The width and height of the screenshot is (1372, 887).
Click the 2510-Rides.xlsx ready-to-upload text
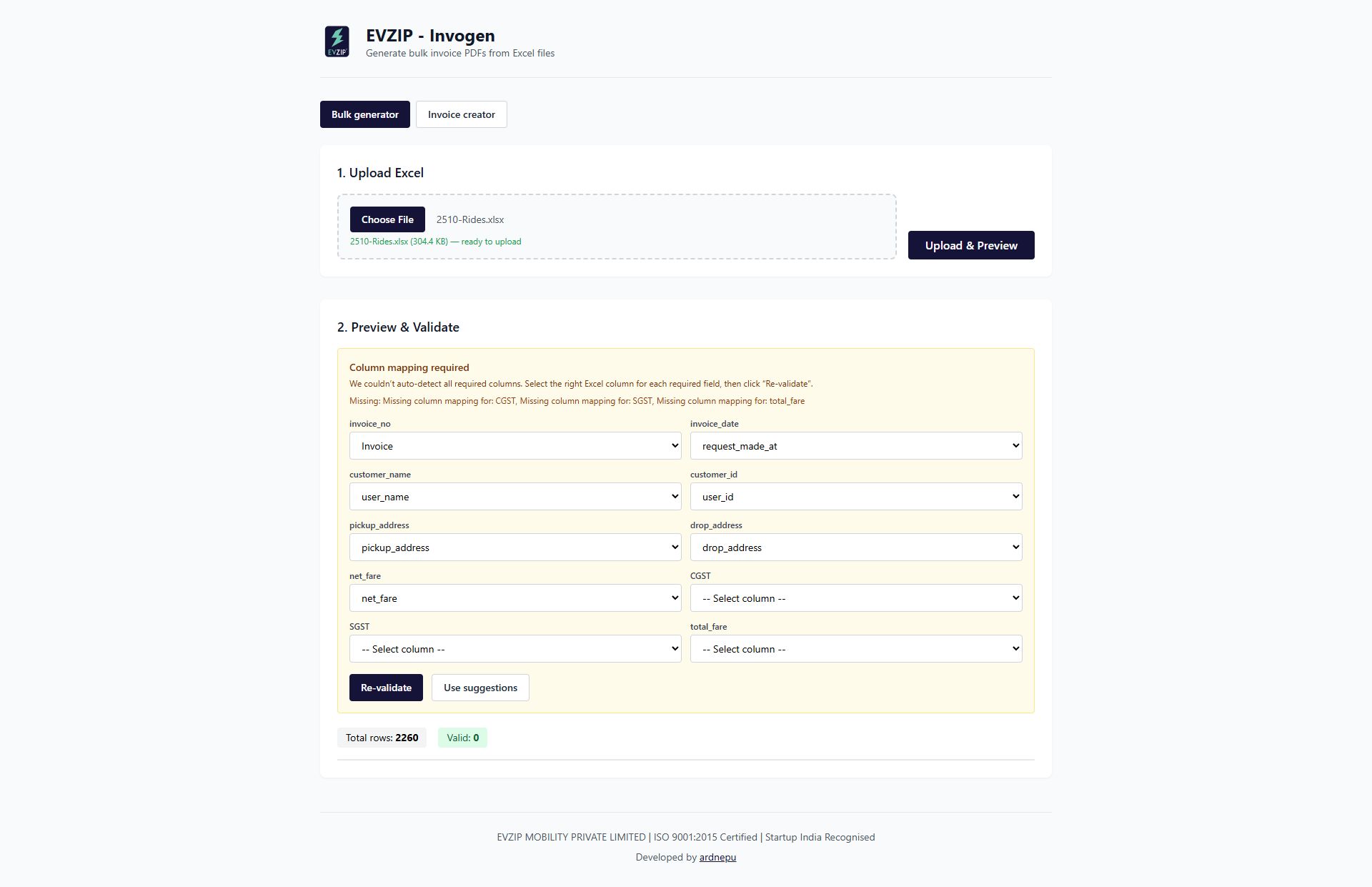[435, 242]
